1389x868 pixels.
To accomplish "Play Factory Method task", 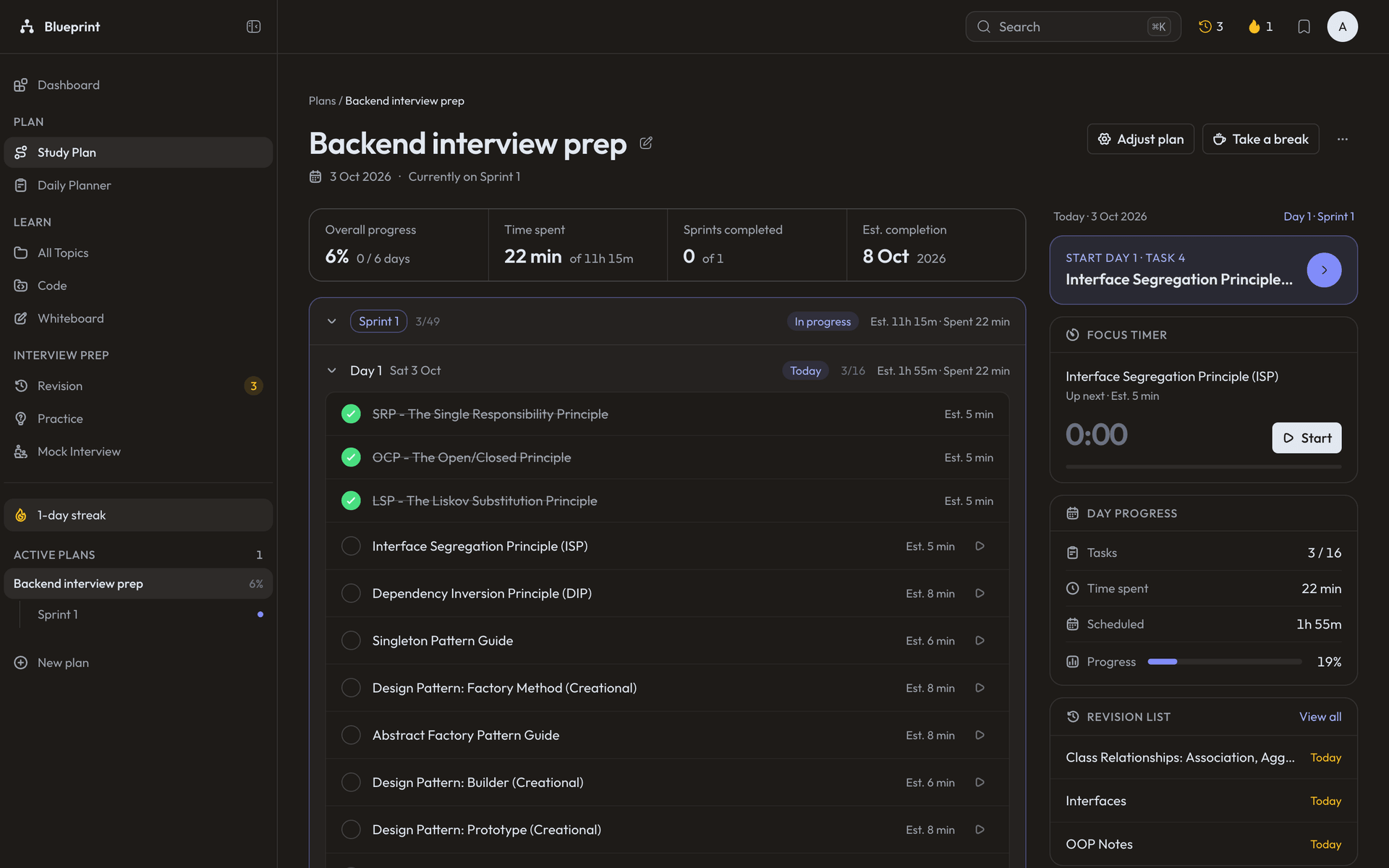I will click(x=980, y=688).
